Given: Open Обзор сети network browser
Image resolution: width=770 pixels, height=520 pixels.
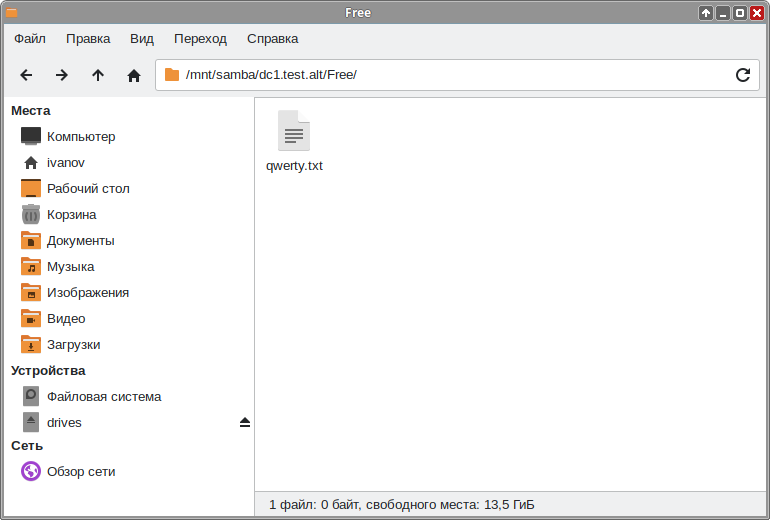Looking at the screenshot, I should [x=80, y=472].
